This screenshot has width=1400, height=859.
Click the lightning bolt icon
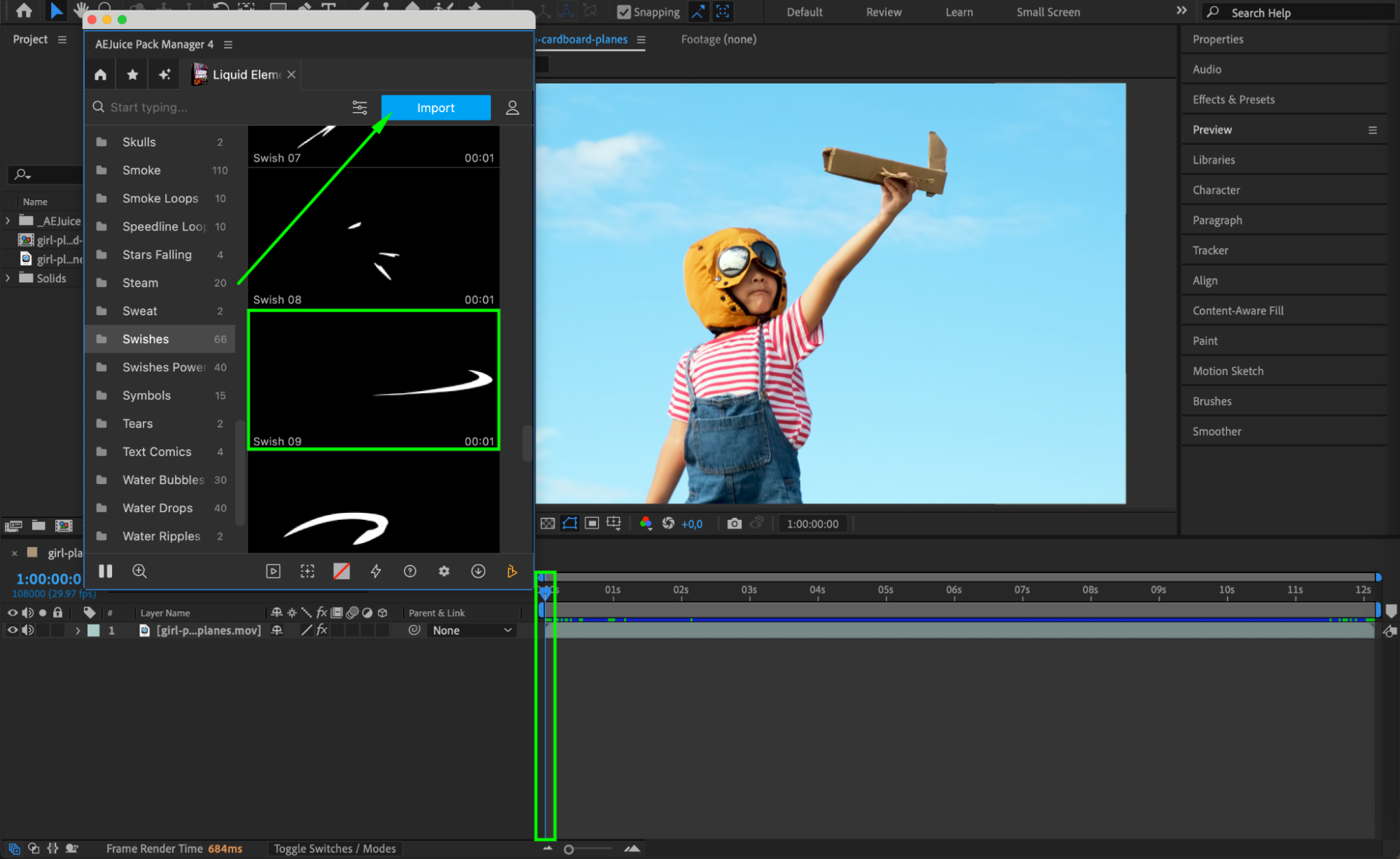tap(376, 571)
